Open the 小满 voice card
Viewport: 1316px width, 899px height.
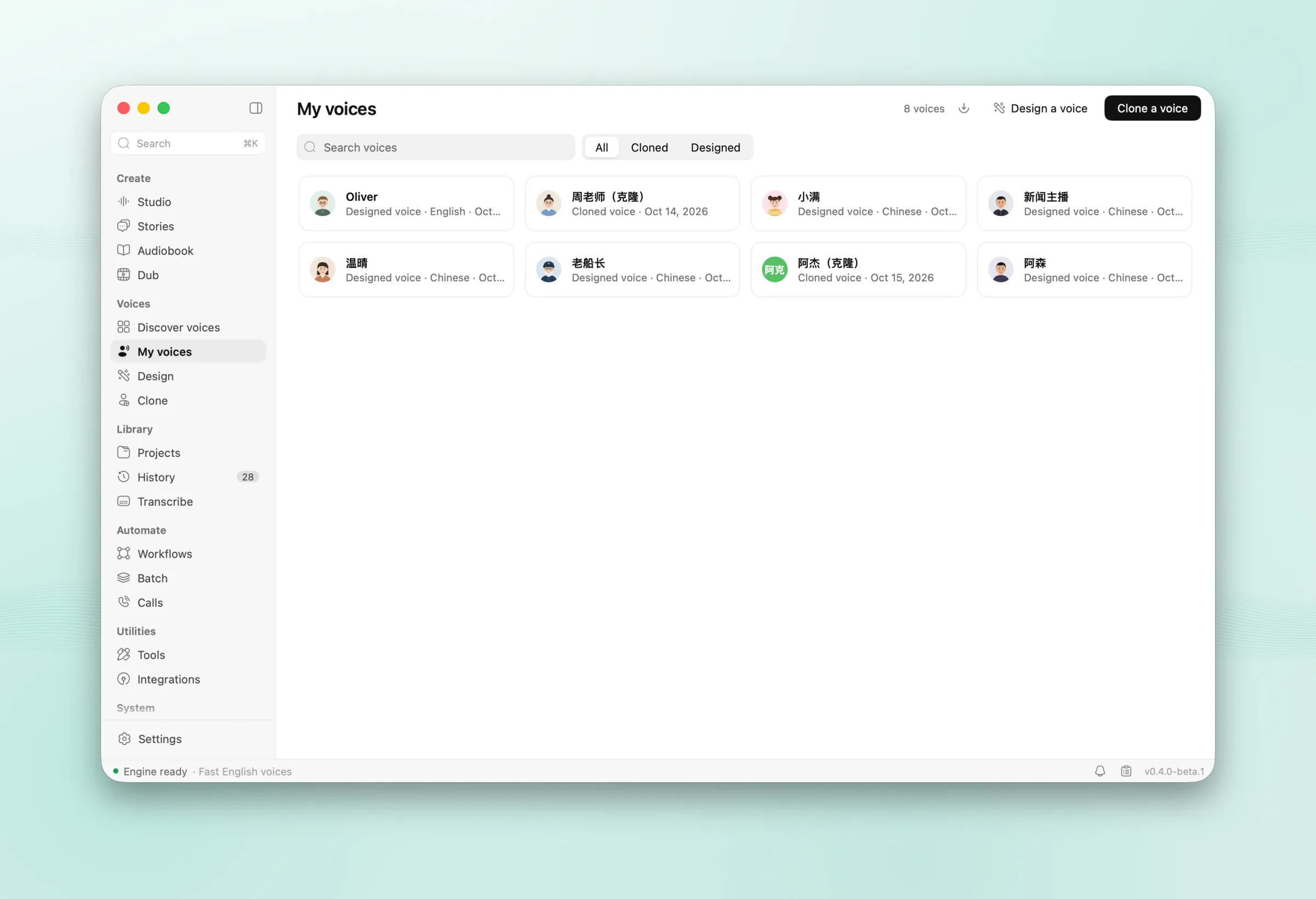click(858, 204)
